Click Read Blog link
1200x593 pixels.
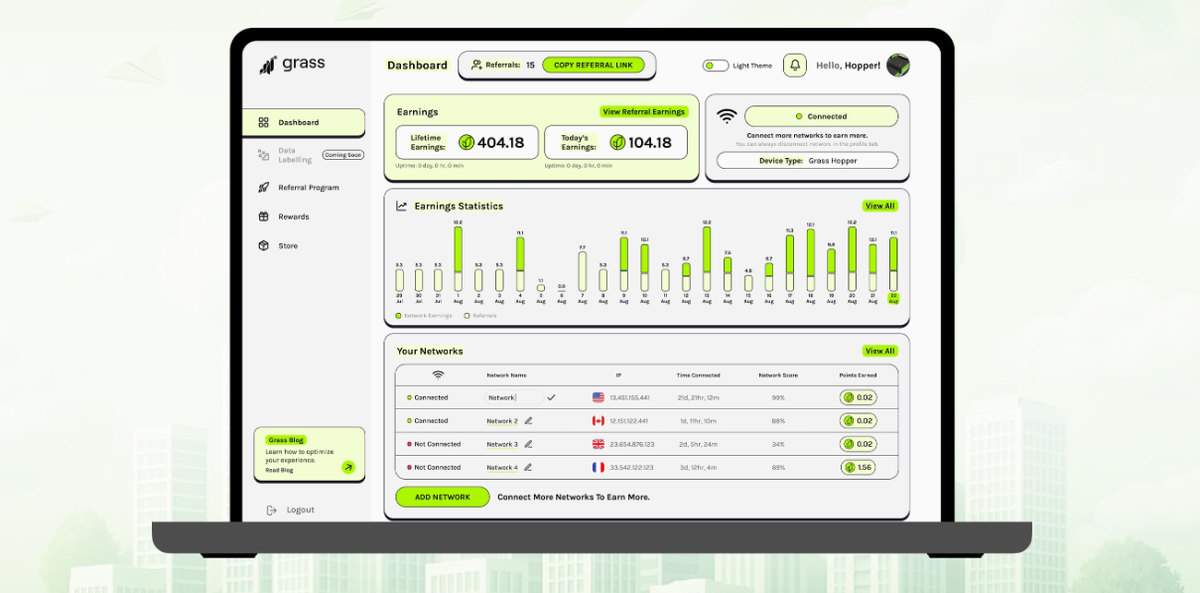tap(279, 470)
